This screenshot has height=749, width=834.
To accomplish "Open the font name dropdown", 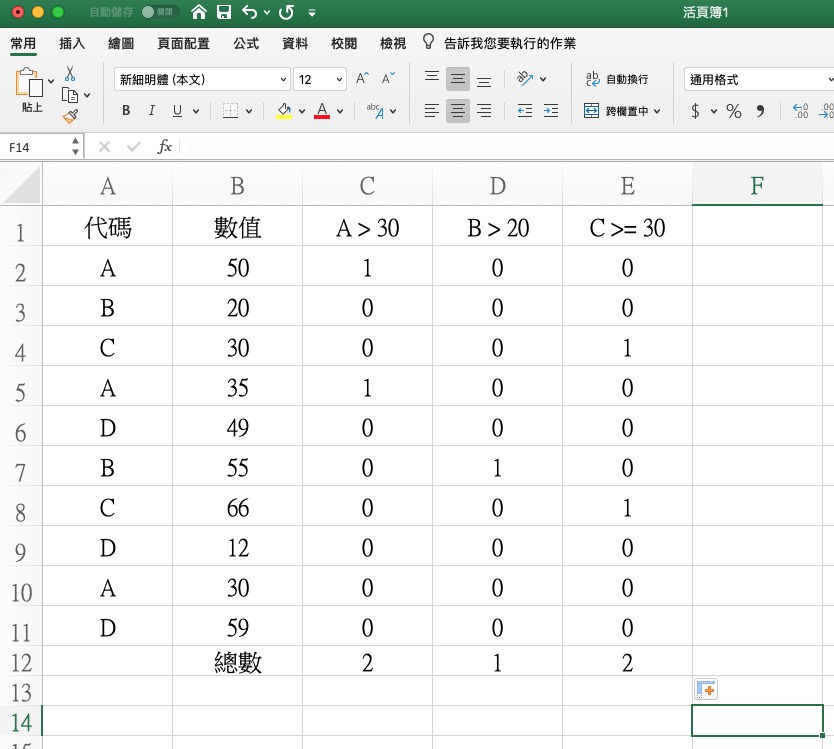I will click(283, 80).
